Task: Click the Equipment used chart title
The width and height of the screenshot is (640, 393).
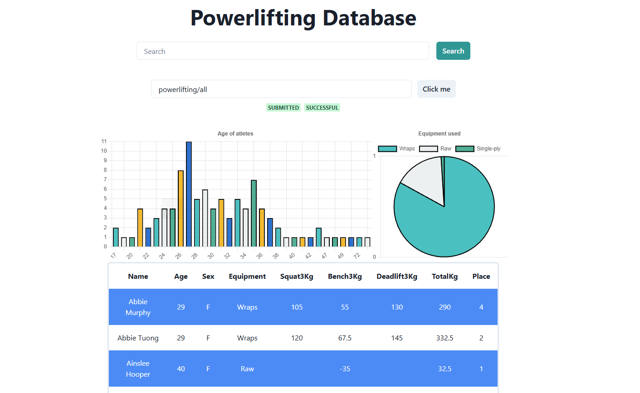Action: (x=439, y=133)
